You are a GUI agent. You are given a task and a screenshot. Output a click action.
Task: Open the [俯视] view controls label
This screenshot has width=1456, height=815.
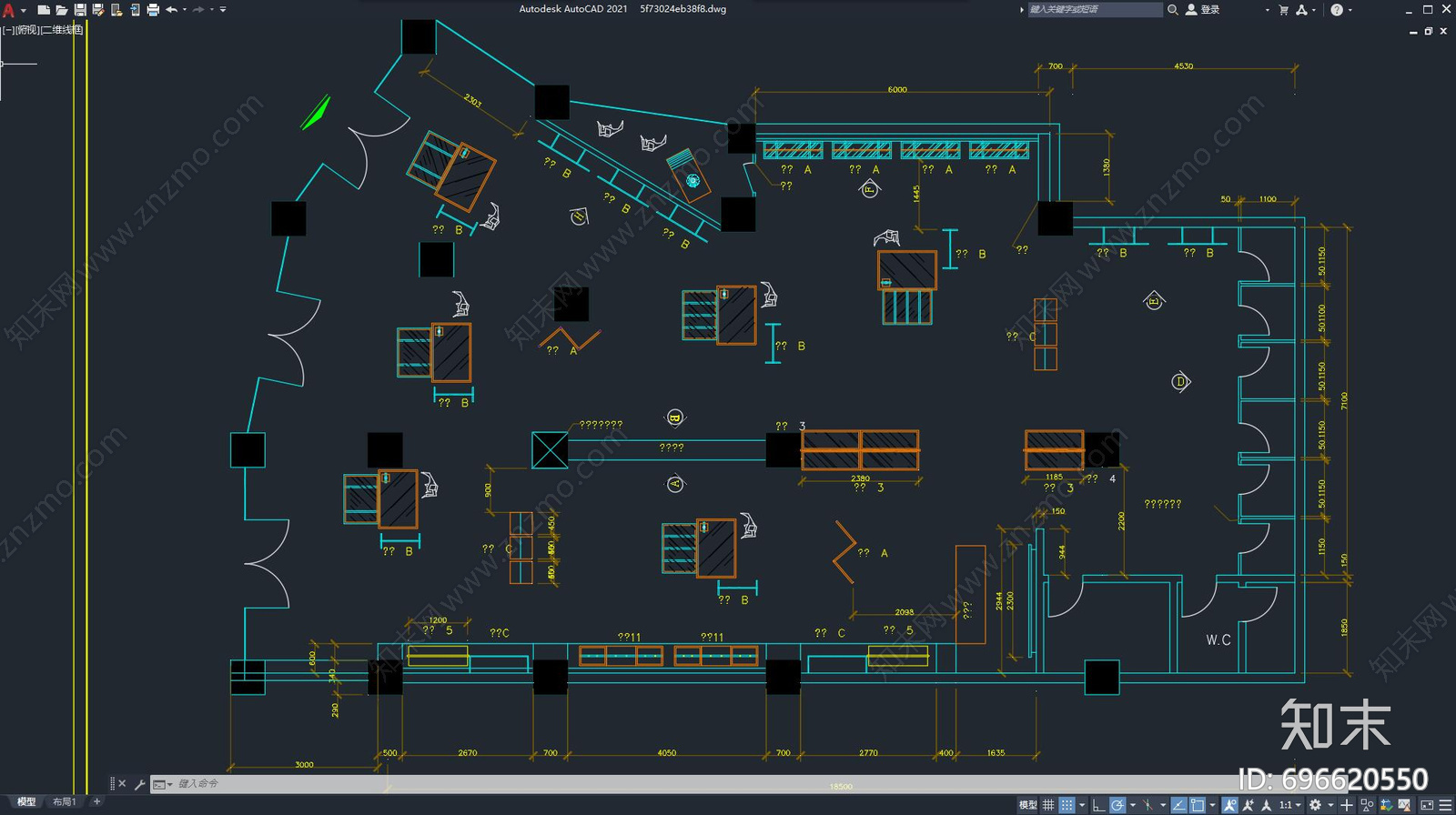[x=28, y=30]
